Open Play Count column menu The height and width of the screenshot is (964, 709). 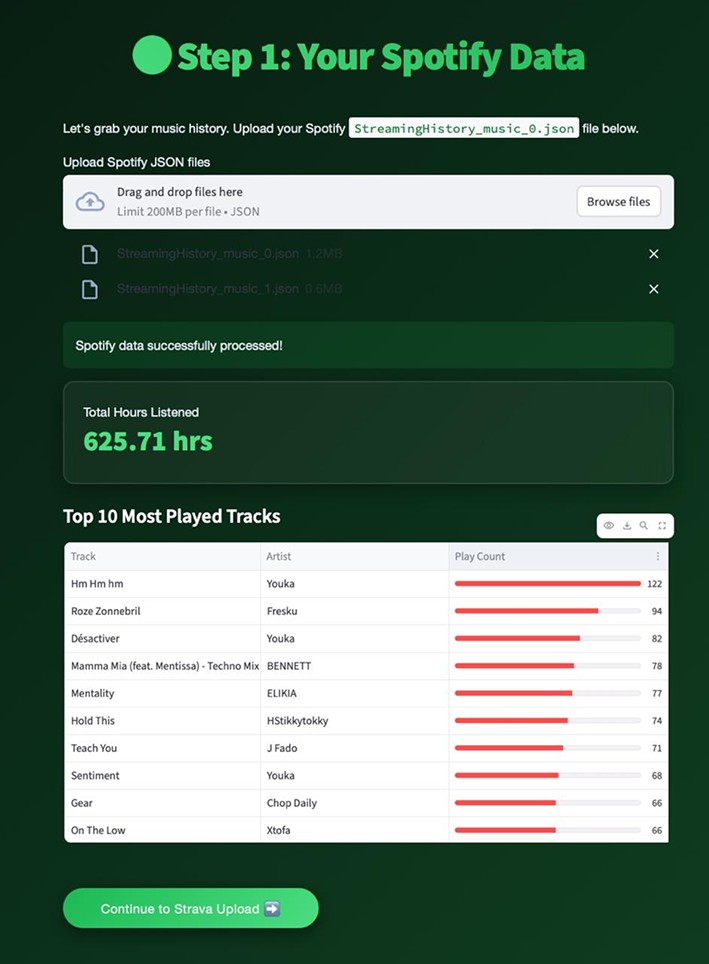(x=657, y=556)
